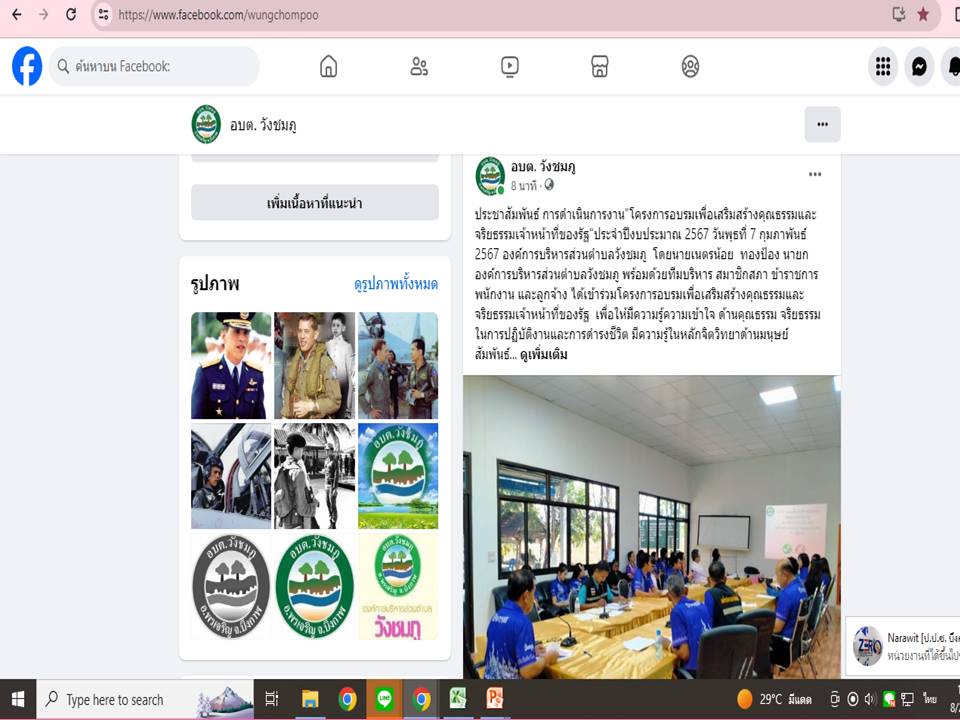Click the เพิ่มเนื้อหาที่แนะนำ button
This screenshot has width=960, height=720.
tap(315, 203)
